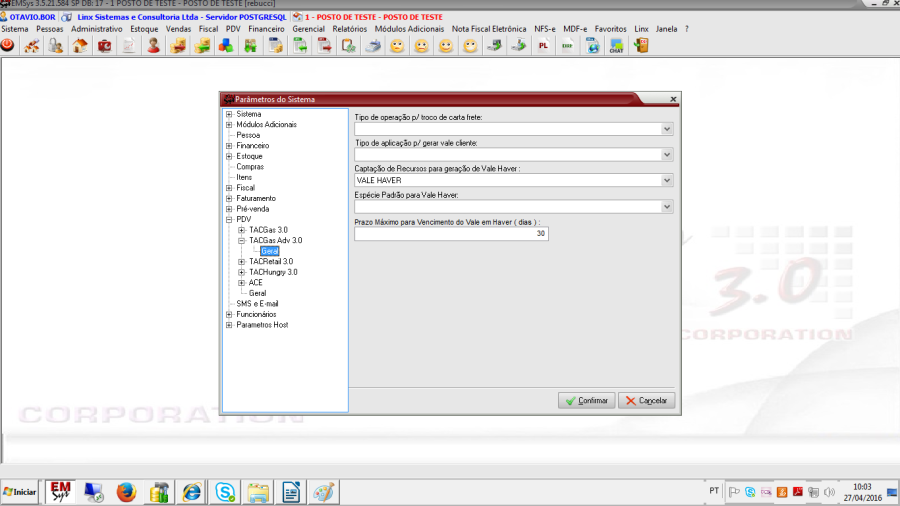Open Internet Explorer from the taskbar
900x506 pixels.
point(192,492)
